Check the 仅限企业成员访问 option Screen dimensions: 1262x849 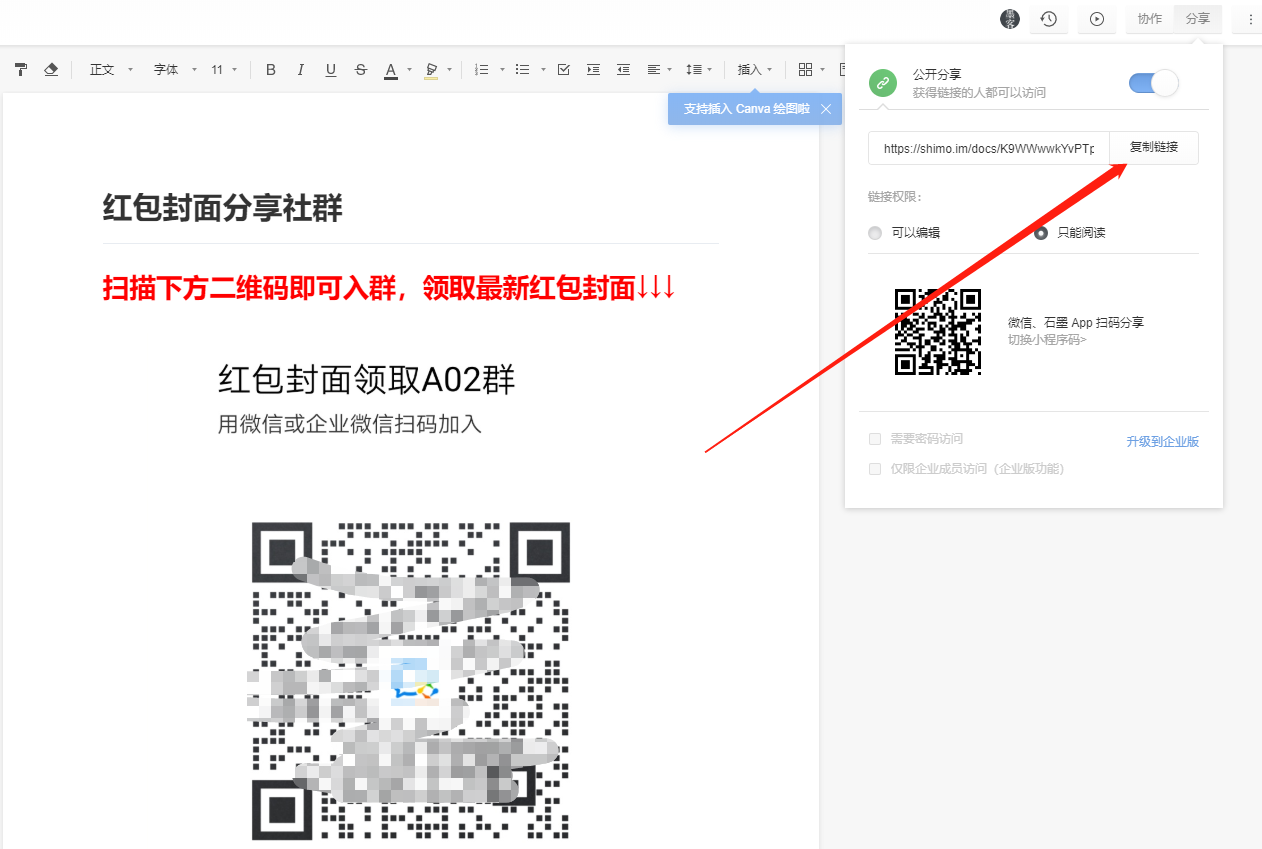(875, 469)
